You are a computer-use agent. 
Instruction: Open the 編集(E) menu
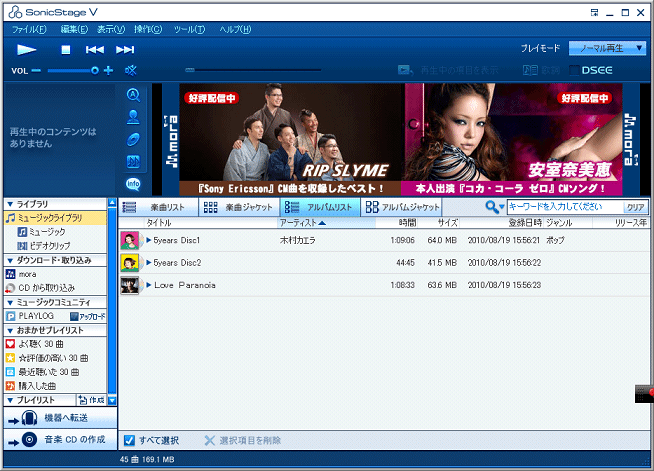coord(74,29)
